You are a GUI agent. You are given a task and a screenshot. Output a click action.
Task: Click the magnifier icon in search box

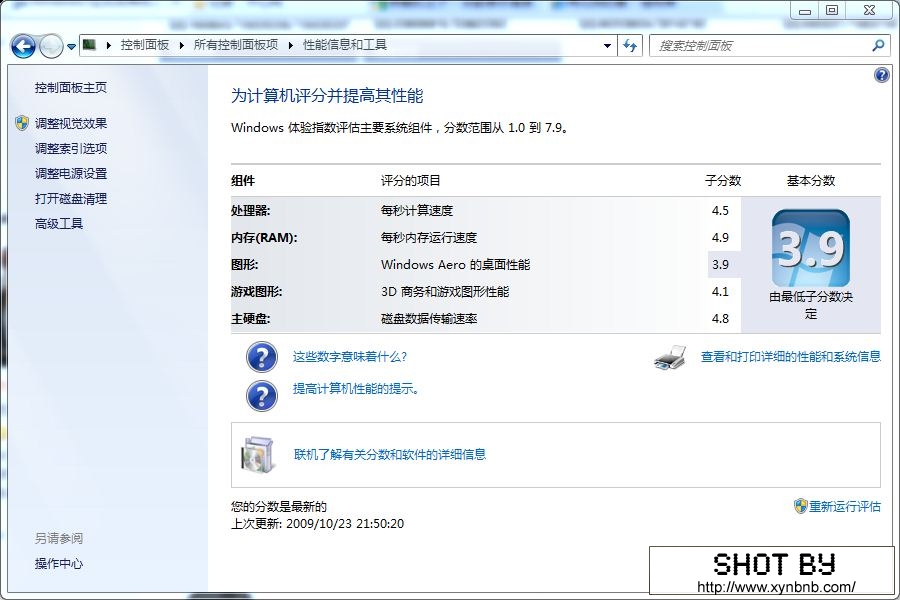point(878,45)
